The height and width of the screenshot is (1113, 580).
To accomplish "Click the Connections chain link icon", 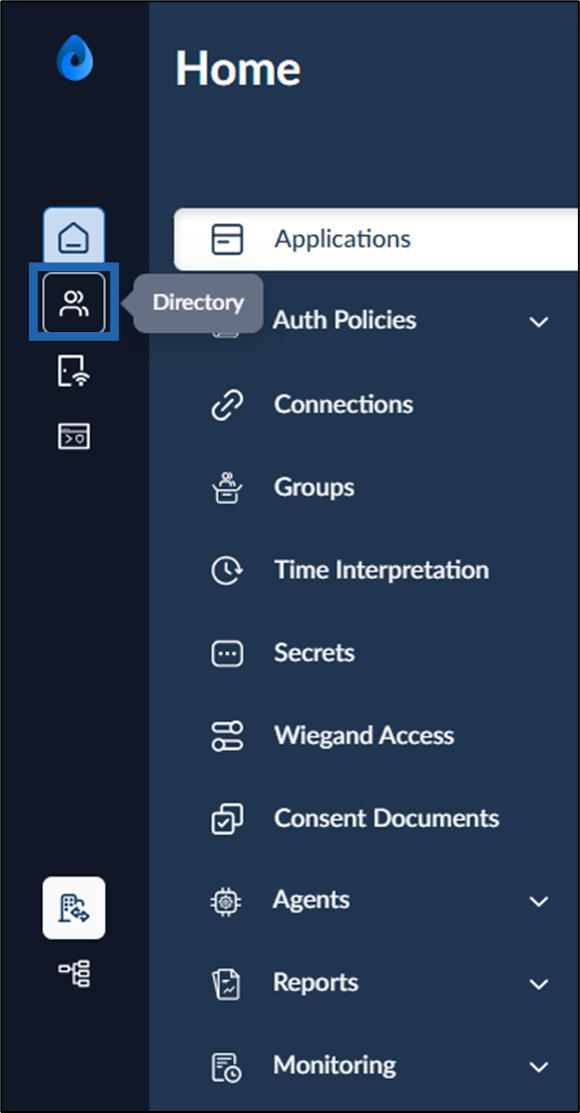I will (x=227, y=405).
